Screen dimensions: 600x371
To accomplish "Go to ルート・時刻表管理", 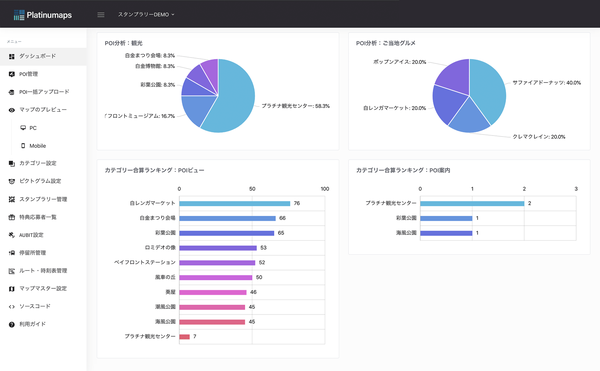I will tap(43, 271).
